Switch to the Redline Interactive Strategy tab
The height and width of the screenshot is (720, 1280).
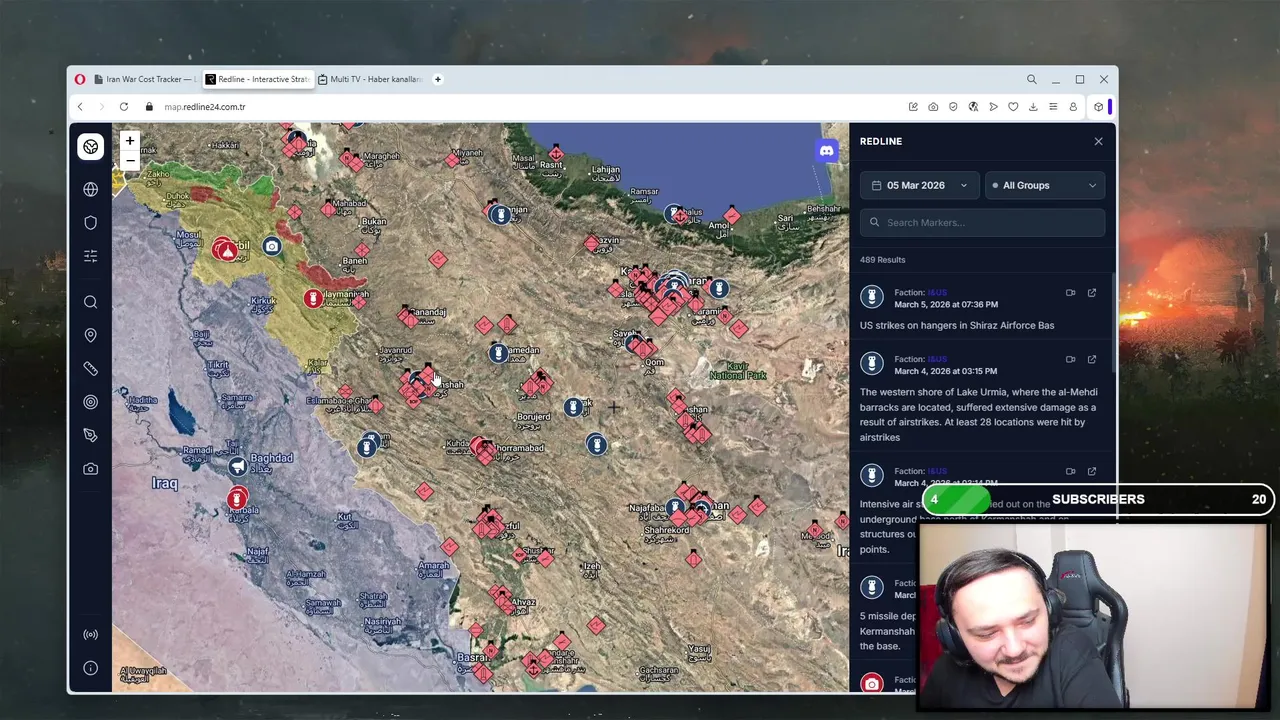point(259,79)
